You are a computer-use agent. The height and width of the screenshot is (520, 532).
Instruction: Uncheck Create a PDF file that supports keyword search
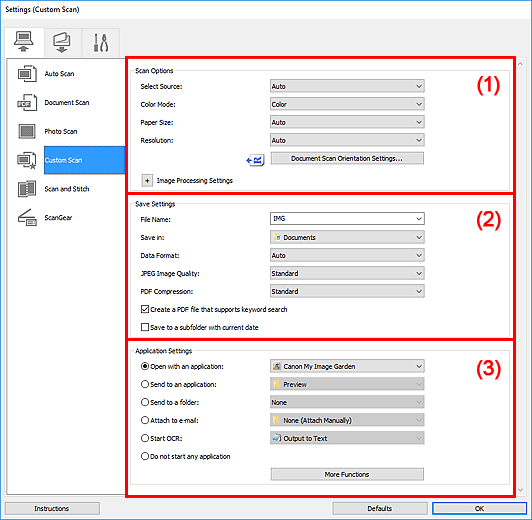coord(145,309)
